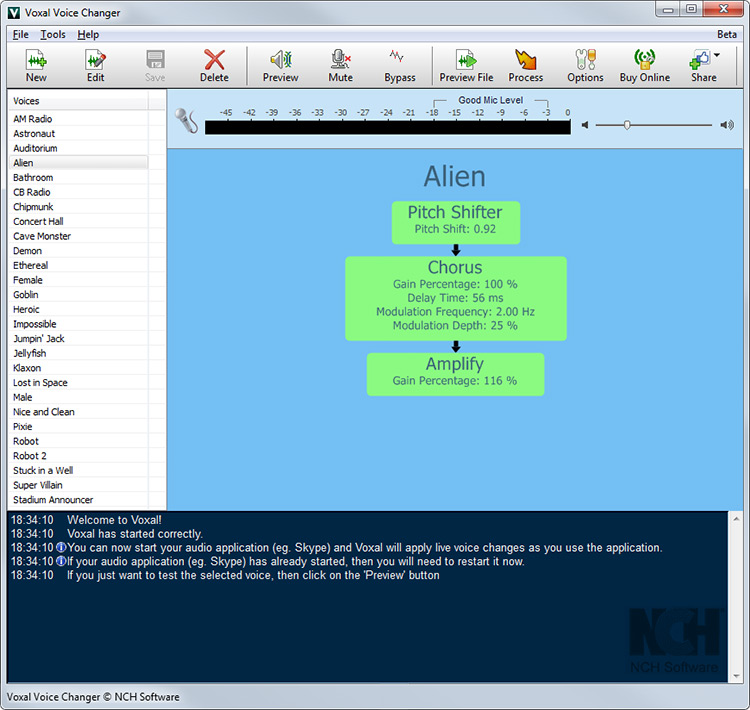The height and width of the screenshot is (710, 750).
Task: Select the Klaxon voice
Action: point(78,368)
